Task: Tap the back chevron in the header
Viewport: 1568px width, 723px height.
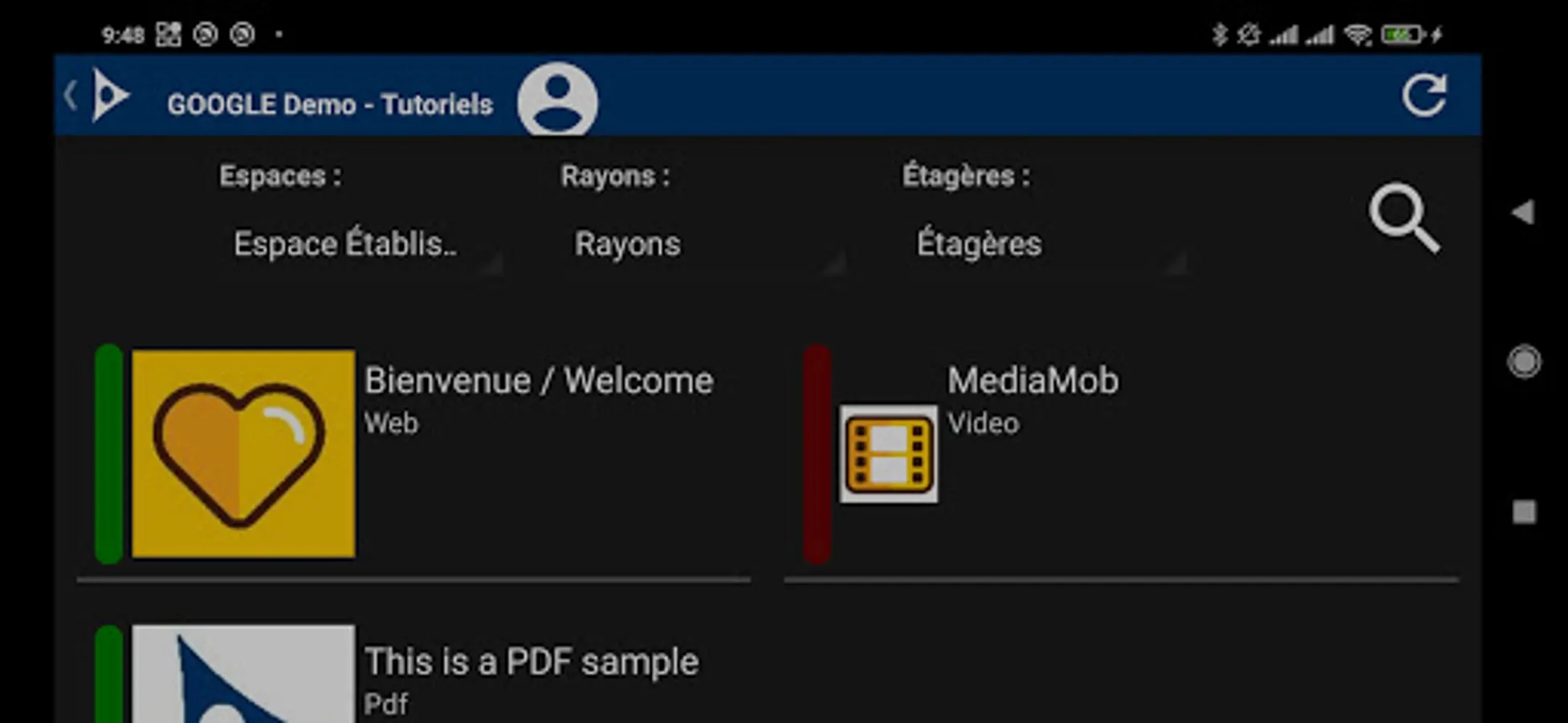Action: pos(71,96)
